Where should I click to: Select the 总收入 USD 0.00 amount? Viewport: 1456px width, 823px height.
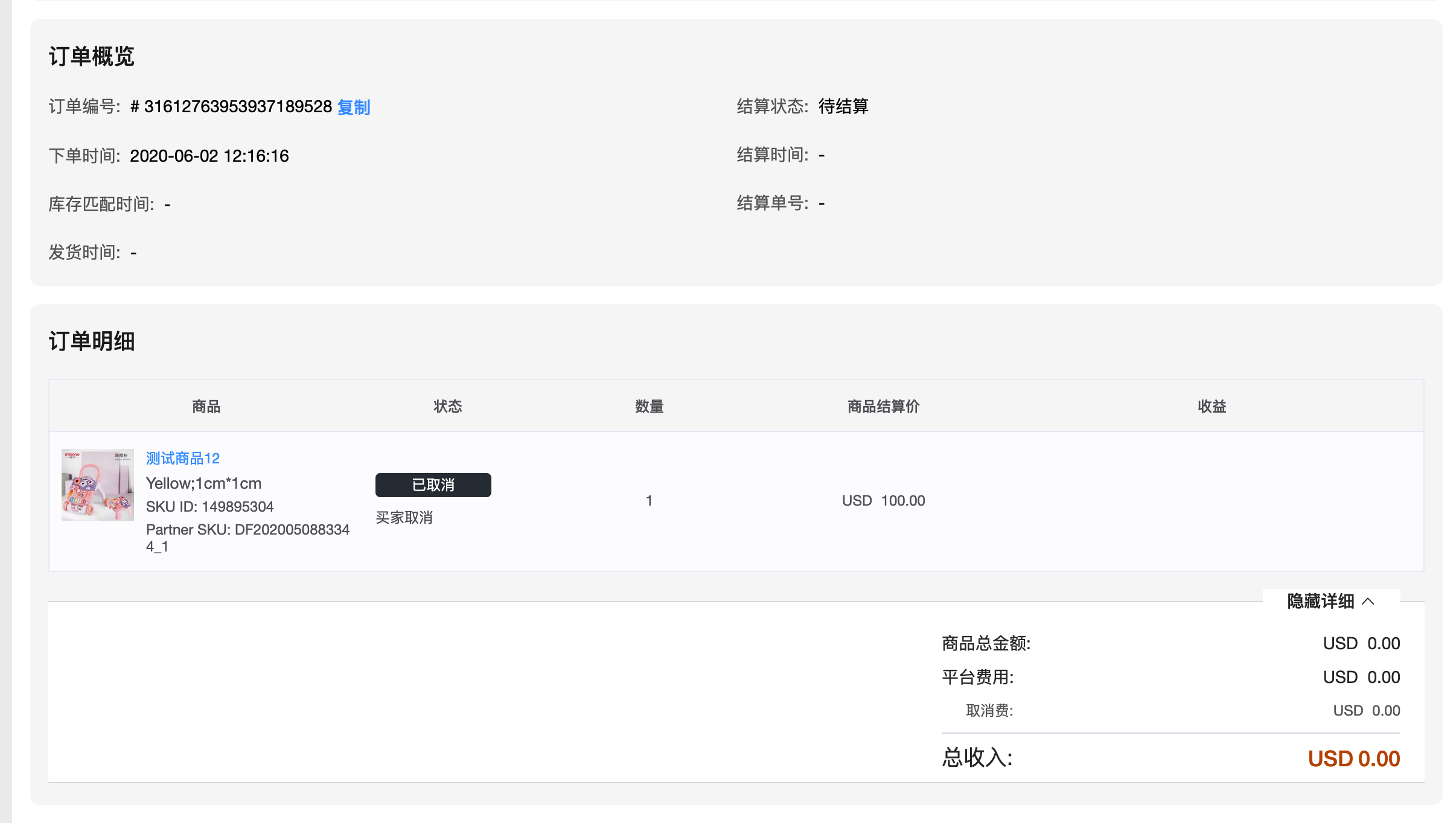(1354, 758)
